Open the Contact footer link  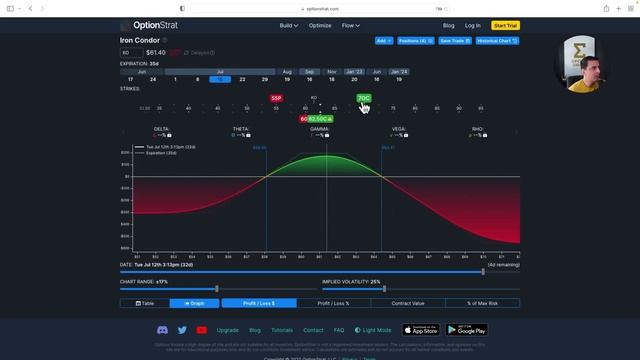[313, 330]
